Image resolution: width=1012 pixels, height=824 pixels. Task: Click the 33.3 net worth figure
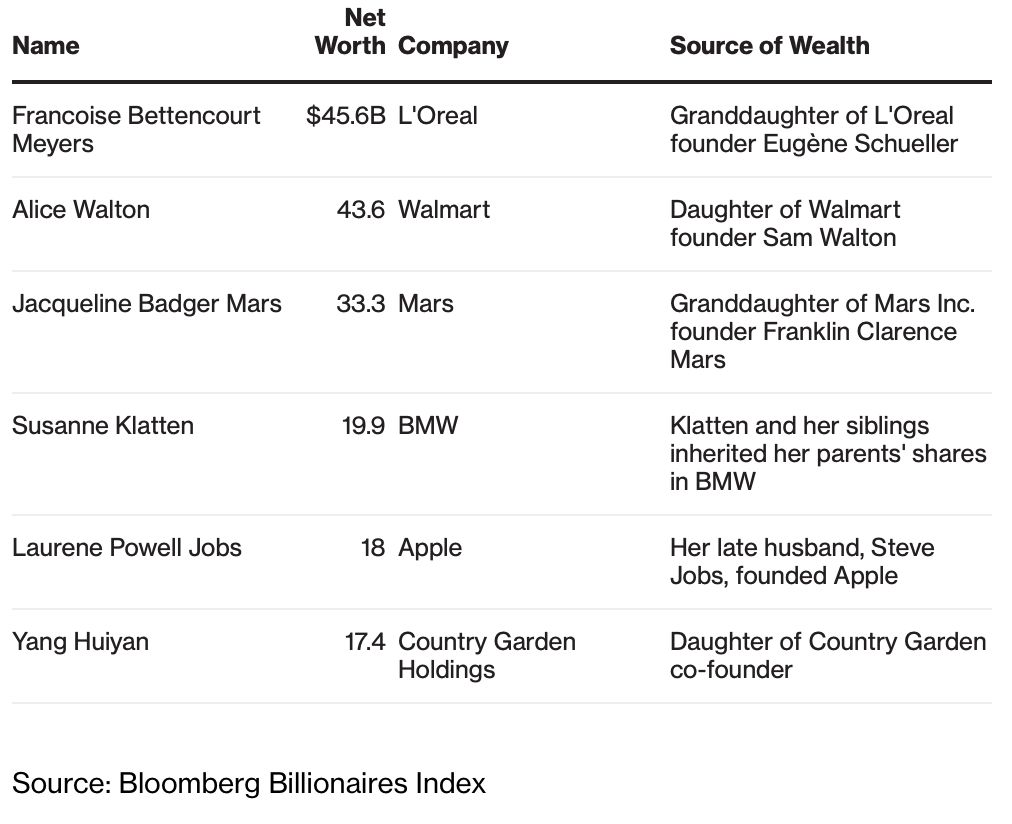tap(360, 304)
